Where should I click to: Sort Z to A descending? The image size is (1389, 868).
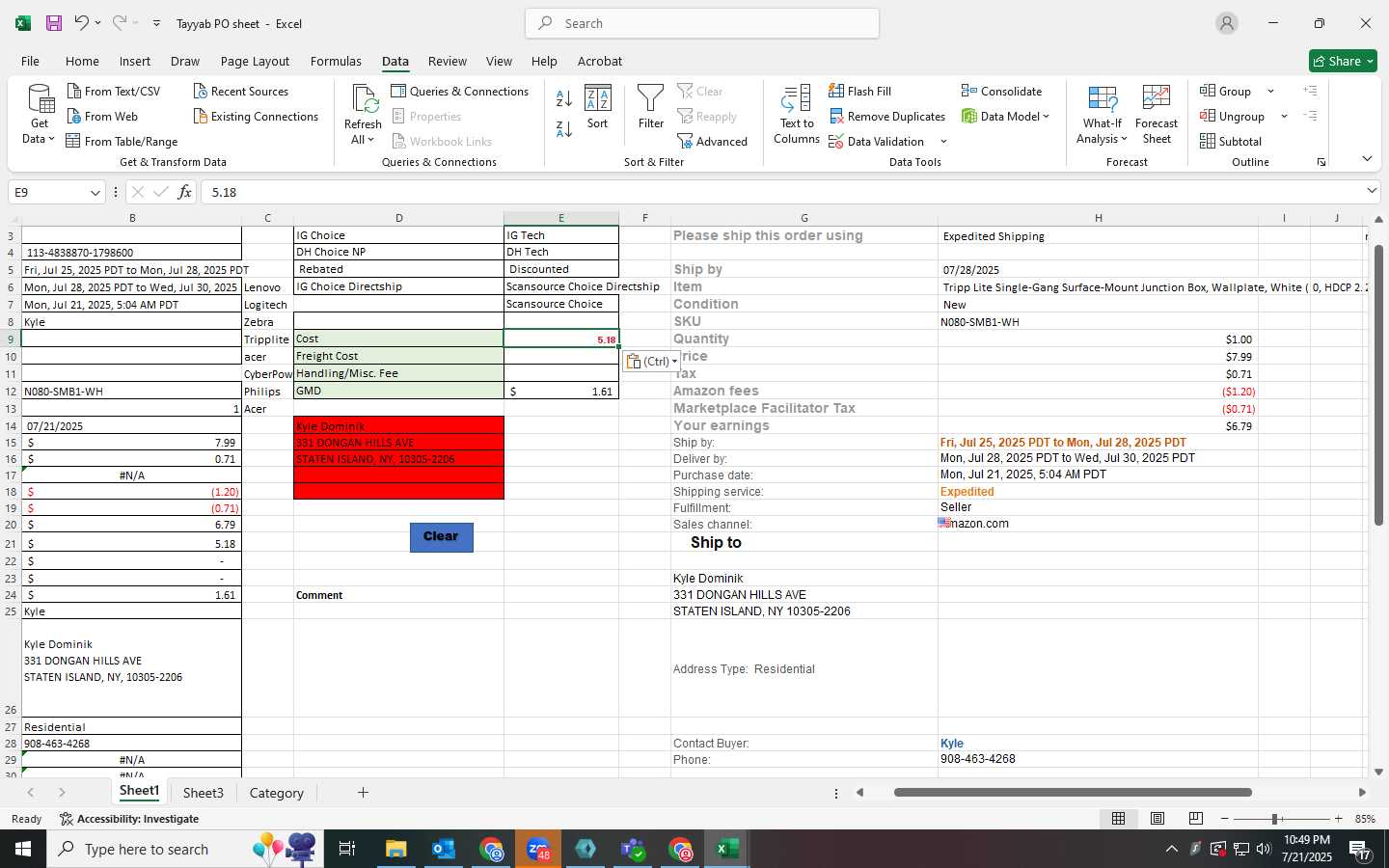564,128
